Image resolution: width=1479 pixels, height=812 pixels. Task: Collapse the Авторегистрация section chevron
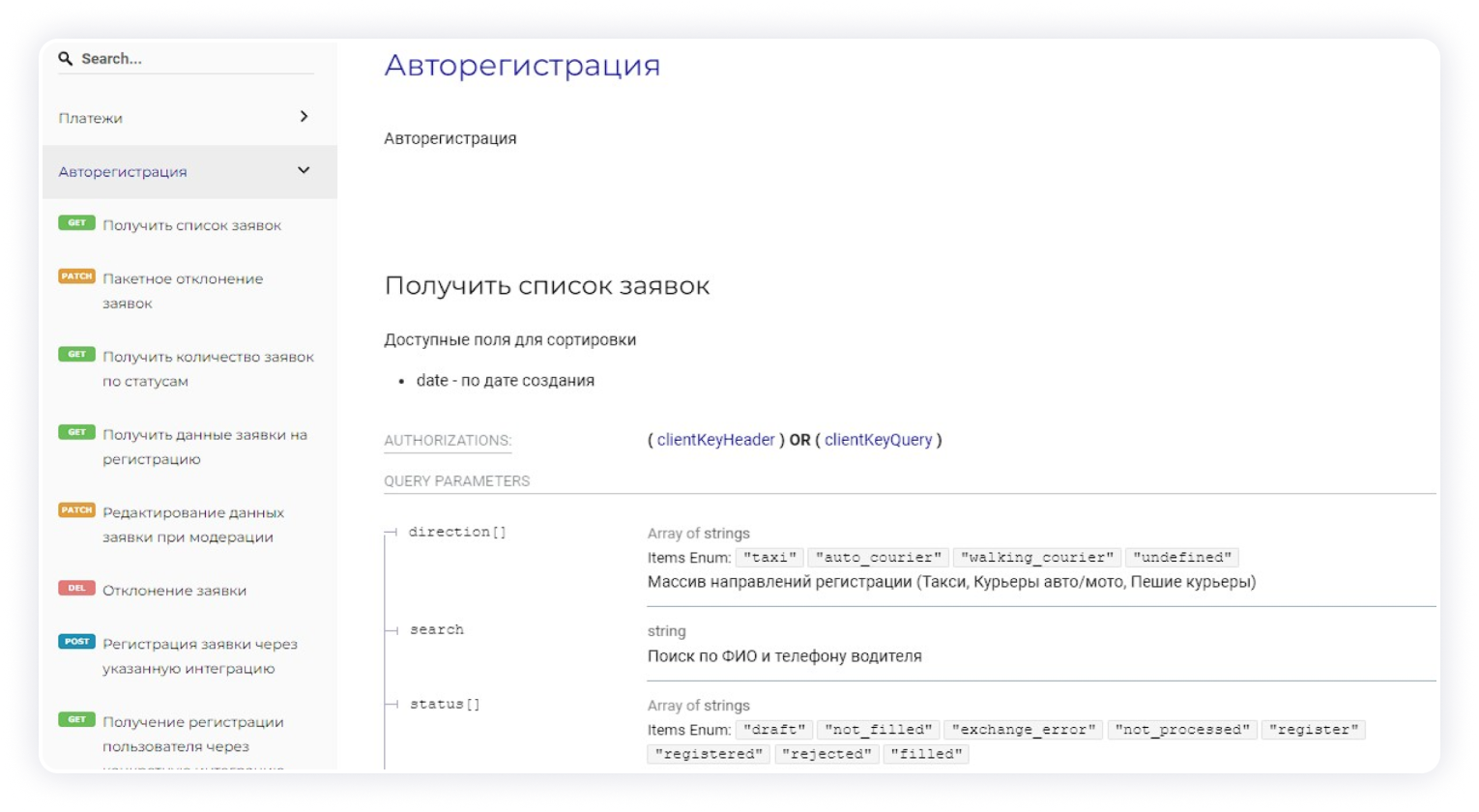click(x=304, y=171)
